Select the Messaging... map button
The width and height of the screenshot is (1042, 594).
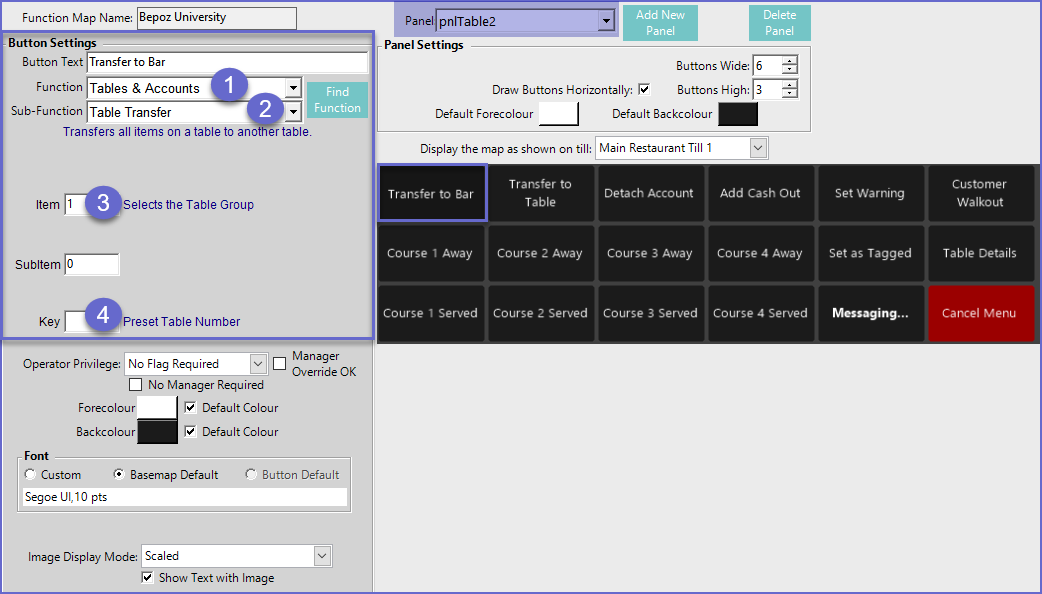pos(870,313)
